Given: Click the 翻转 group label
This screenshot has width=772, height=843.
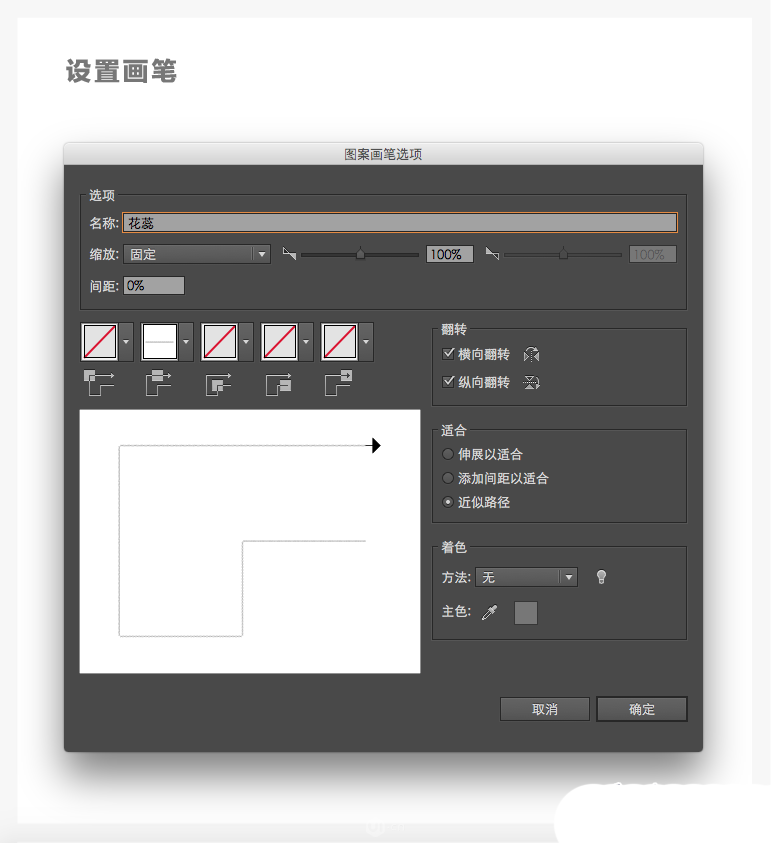Looking at the screenshot, I should click(x=454, y=329).
